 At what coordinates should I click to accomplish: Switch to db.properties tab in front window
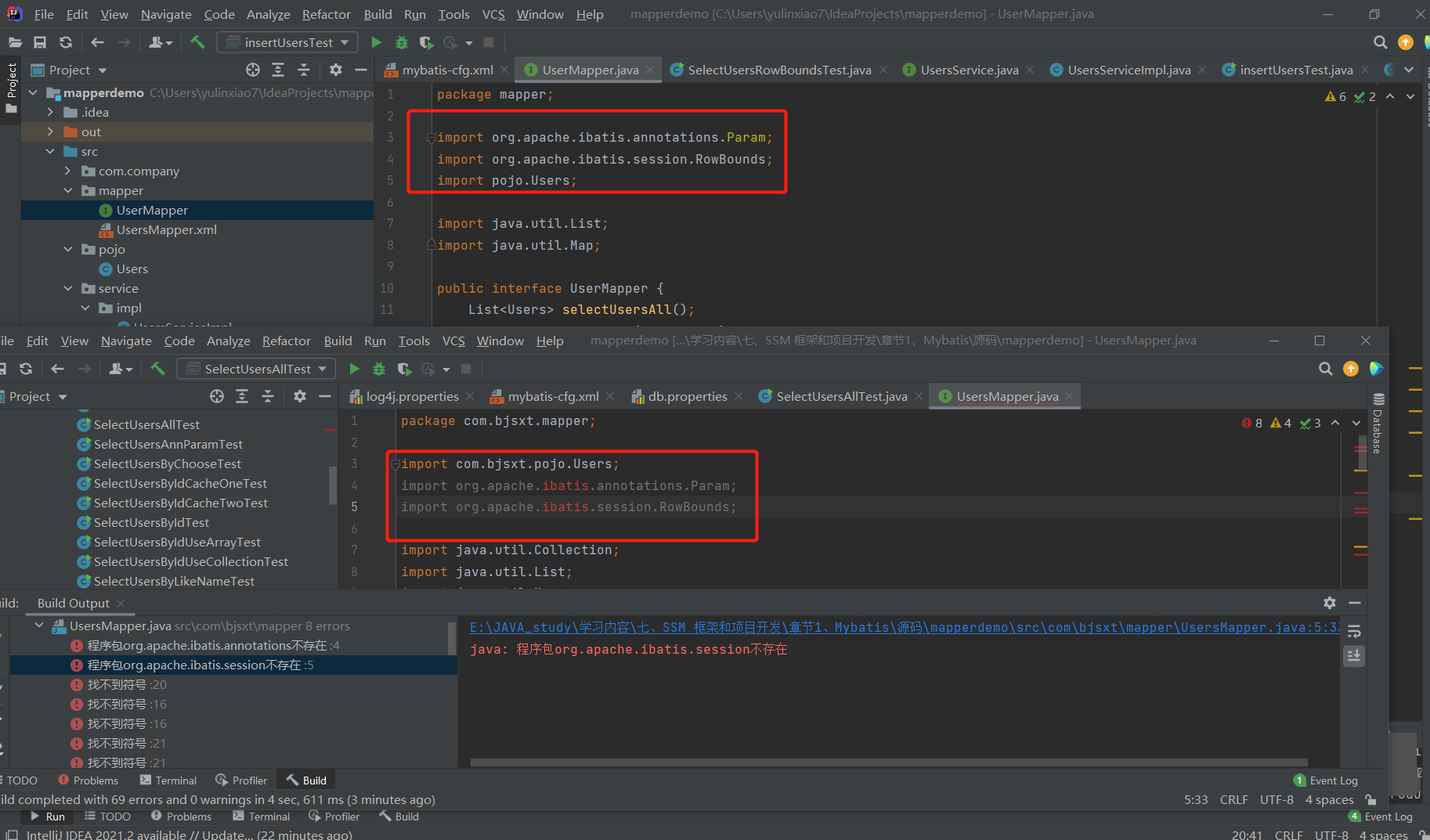[688, 396]
